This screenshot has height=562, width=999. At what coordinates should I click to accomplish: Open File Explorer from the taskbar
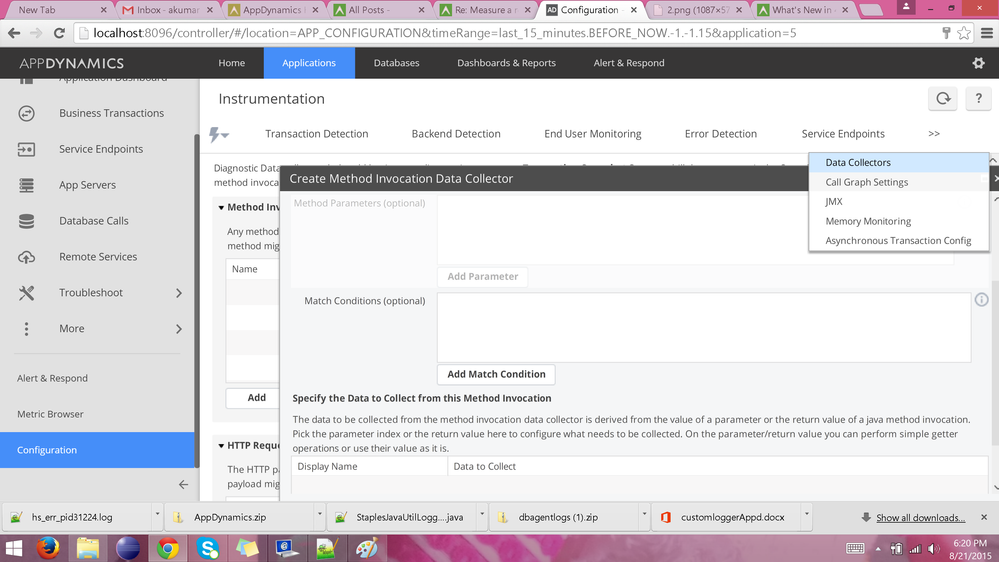coord(88,549)
